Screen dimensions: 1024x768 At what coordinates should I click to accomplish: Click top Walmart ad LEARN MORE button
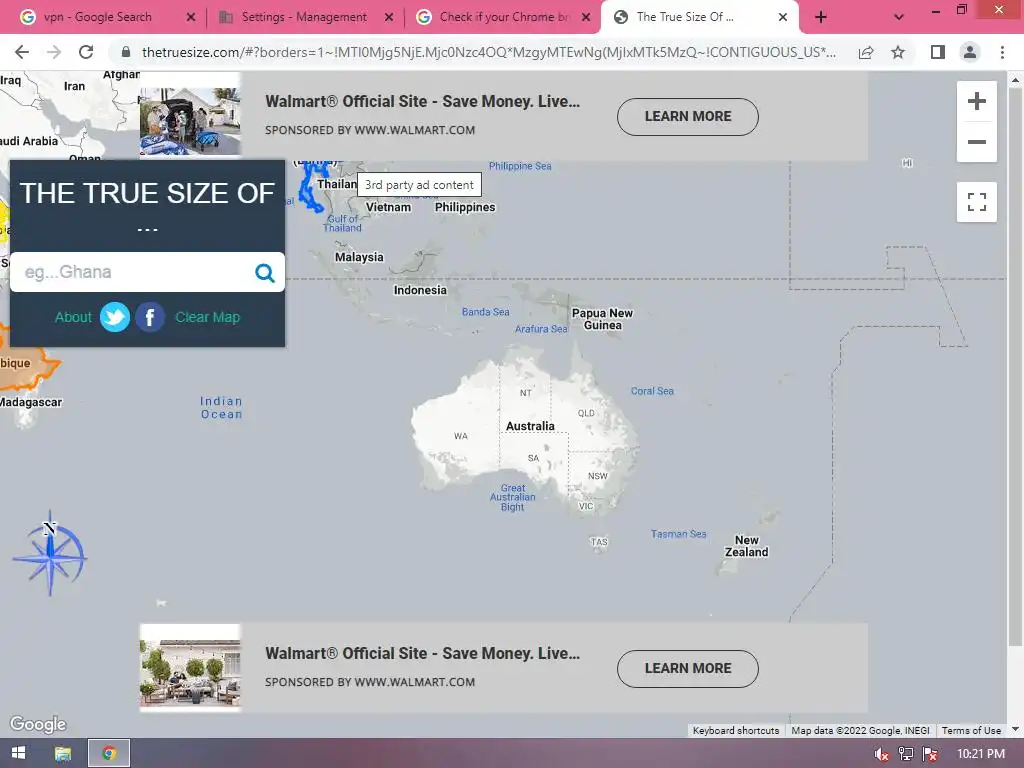click(688, 117)
